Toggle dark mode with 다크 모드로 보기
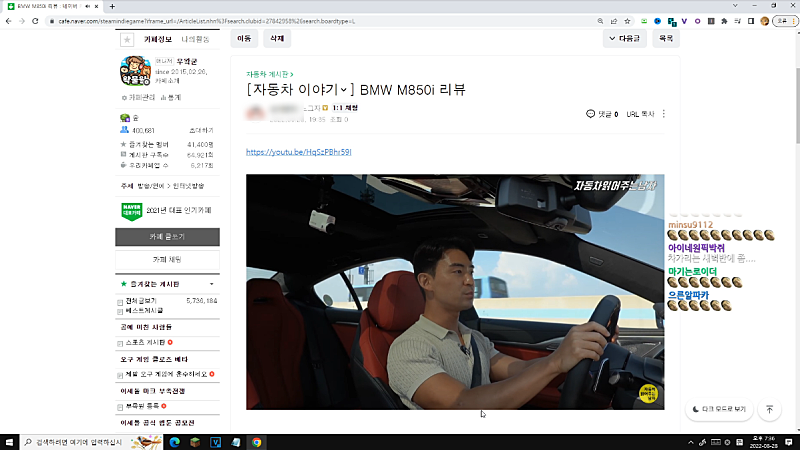 pyautogui.click(x=717, y=409)
